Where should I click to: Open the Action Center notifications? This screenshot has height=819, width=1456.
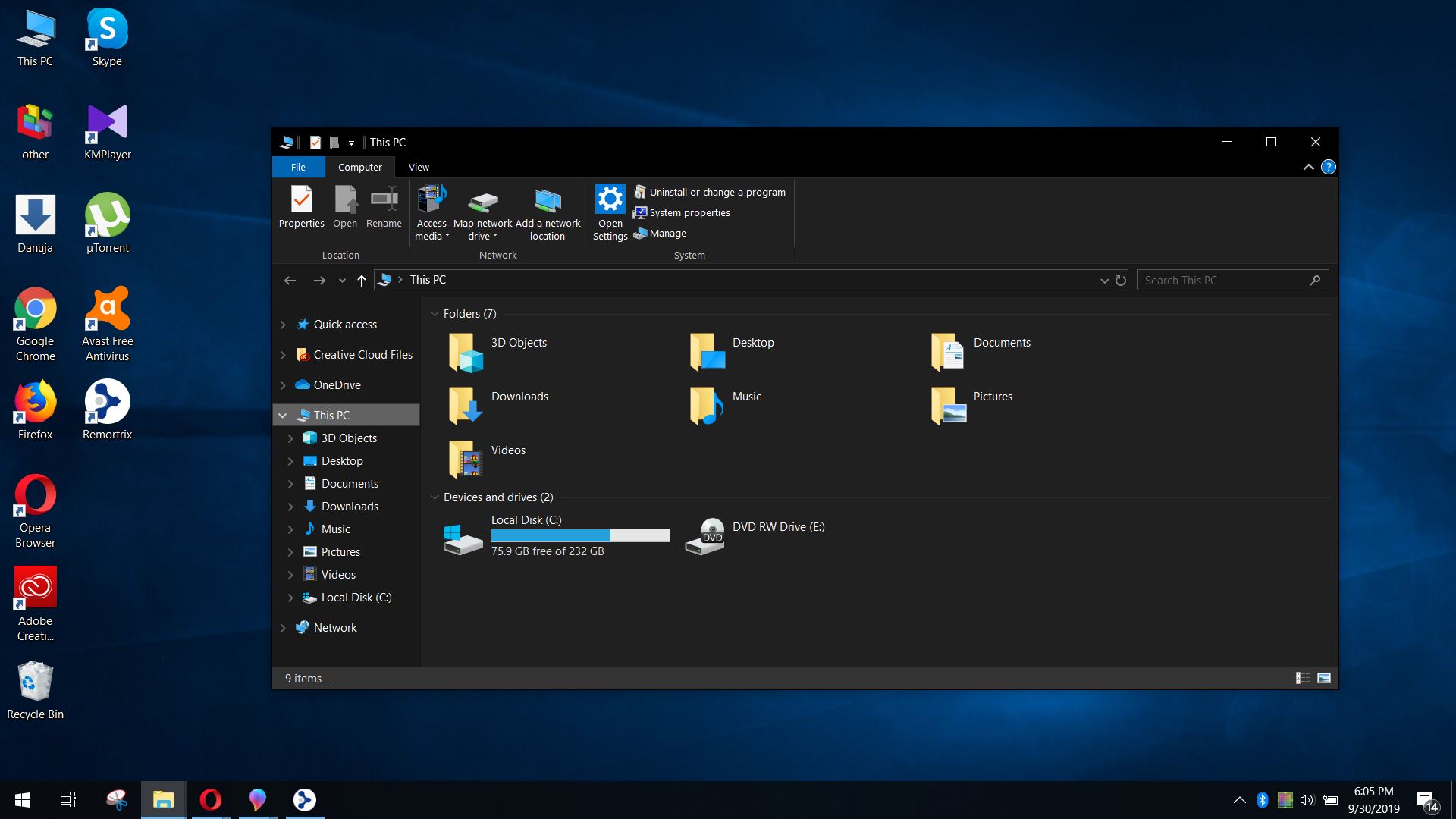(x=1427, y=801)
